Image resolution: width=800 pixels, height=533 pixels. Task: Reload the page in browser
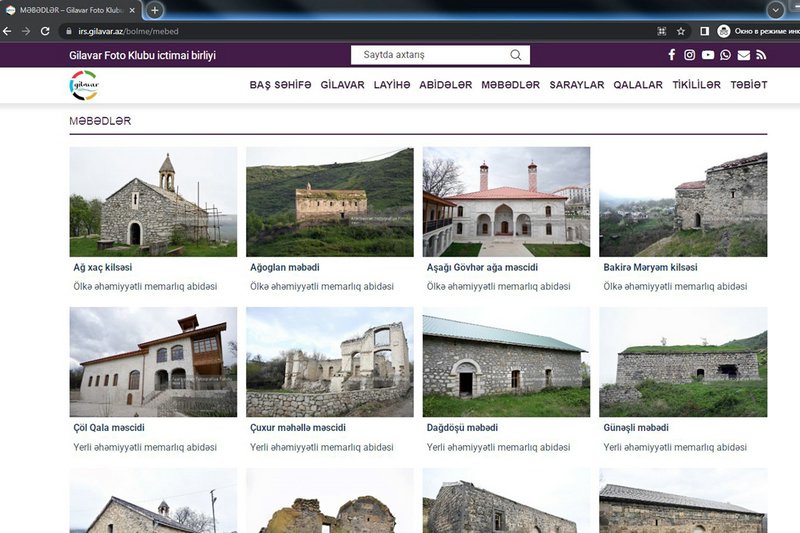45,31
